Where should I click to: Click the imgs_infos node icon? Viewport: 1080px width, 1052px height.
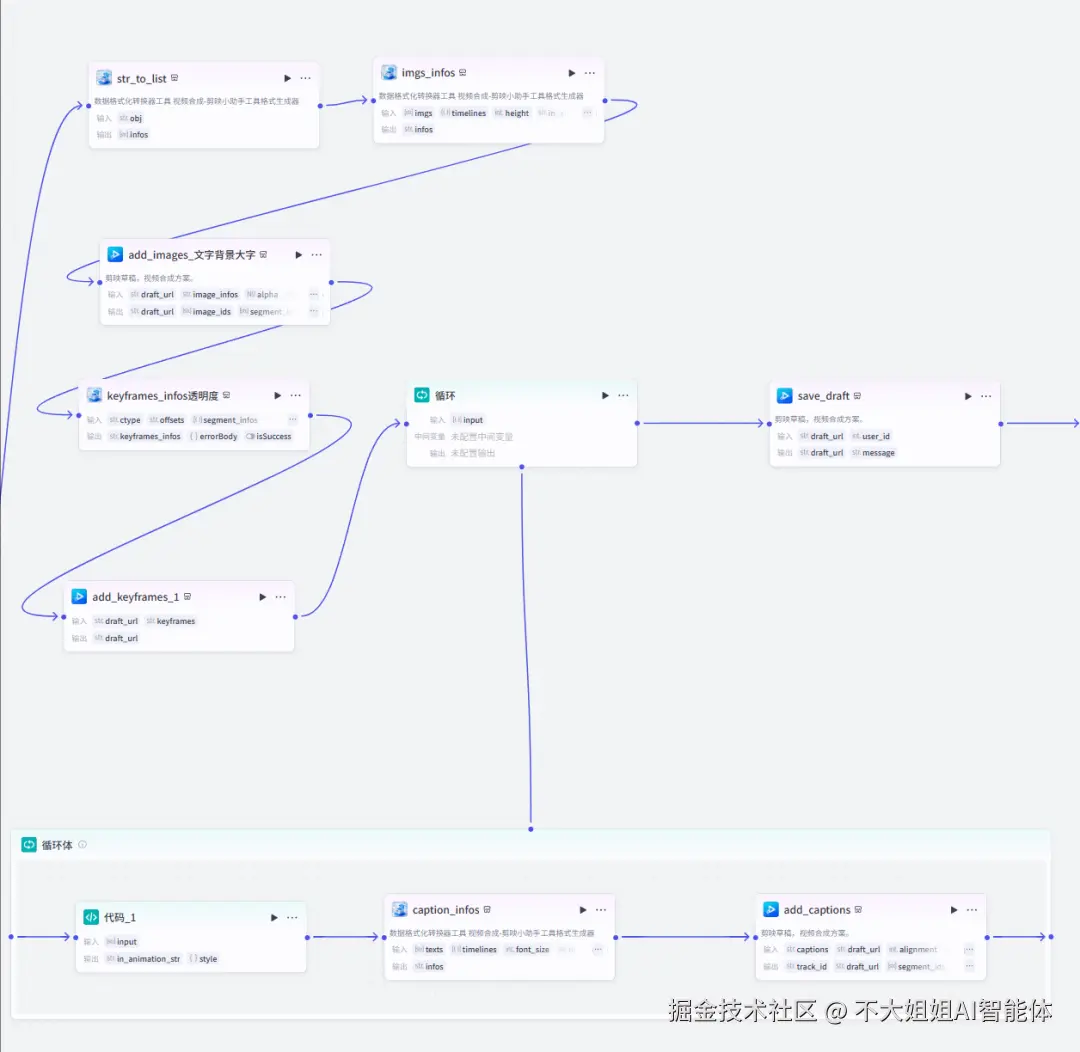coord(388,72)
